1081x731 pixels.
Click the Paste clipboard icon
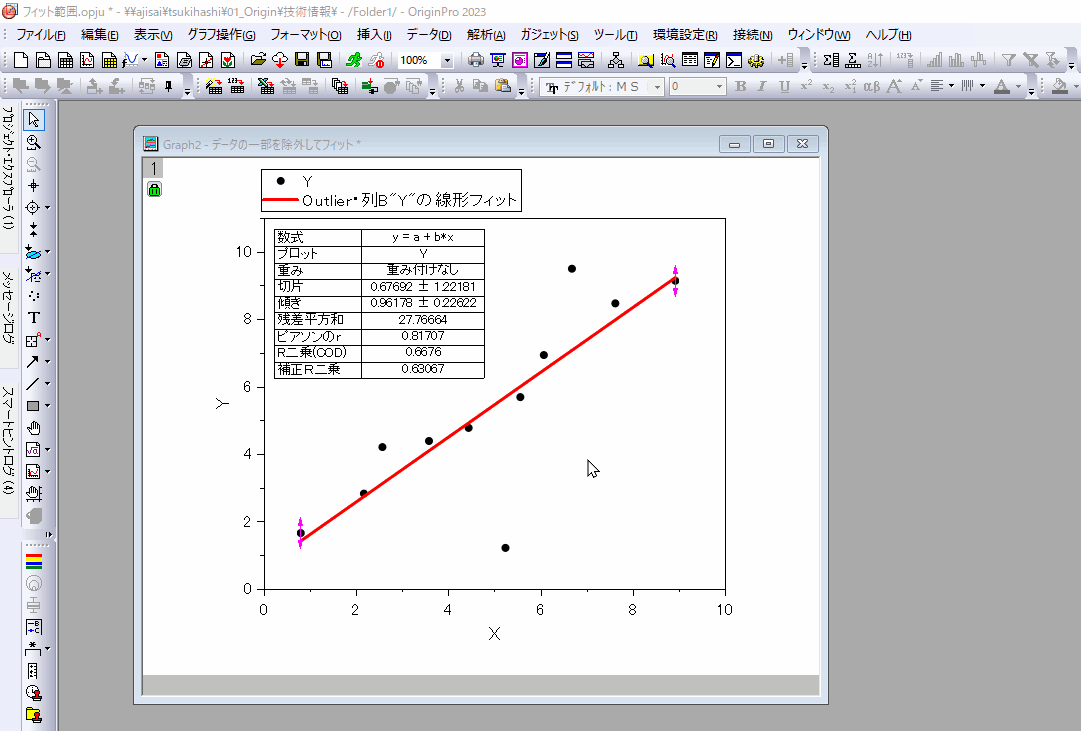503,86
